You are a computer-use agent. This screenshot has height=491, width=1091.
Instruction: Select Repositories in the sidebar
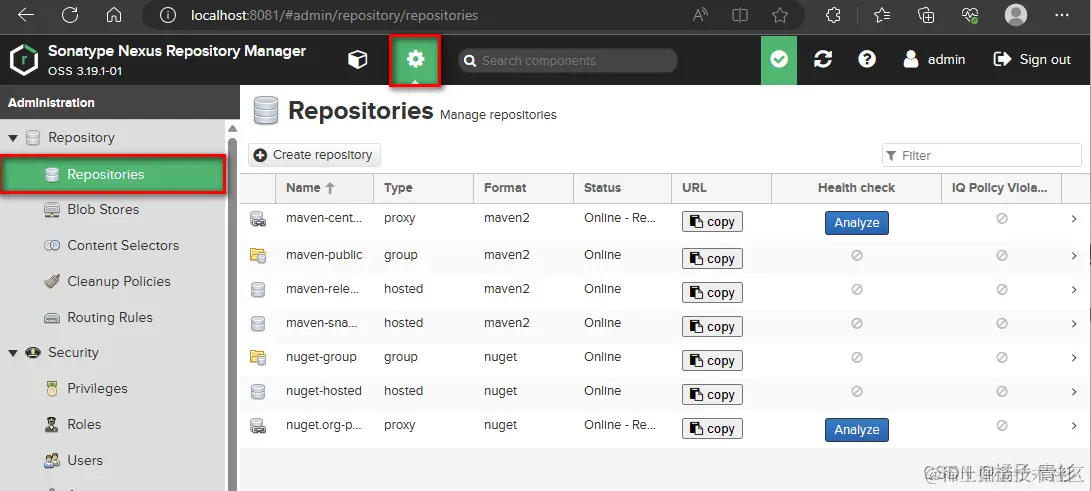point(113,174)
